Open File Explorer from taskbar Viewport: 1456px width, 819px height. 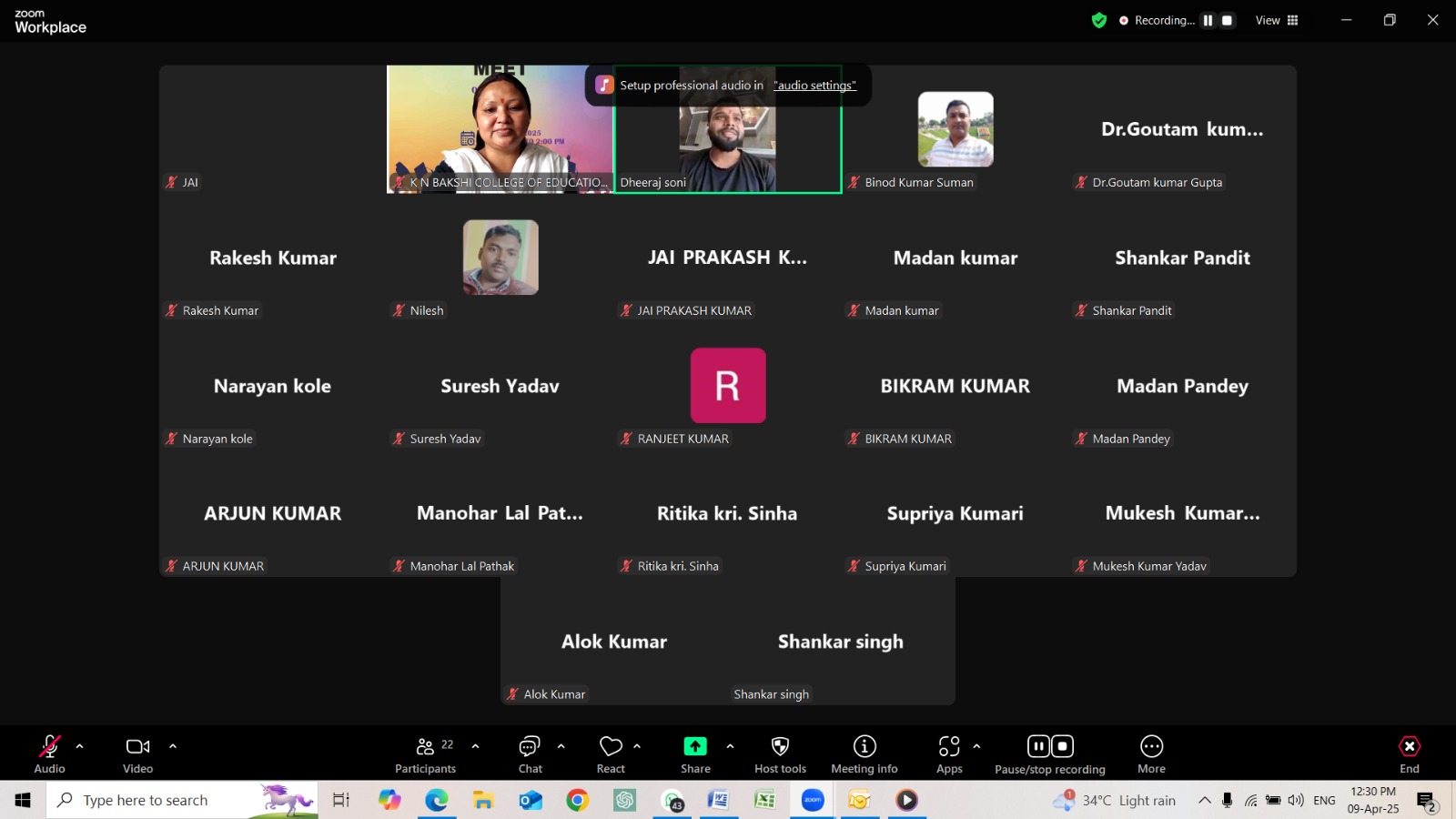[x=483, y=800]
